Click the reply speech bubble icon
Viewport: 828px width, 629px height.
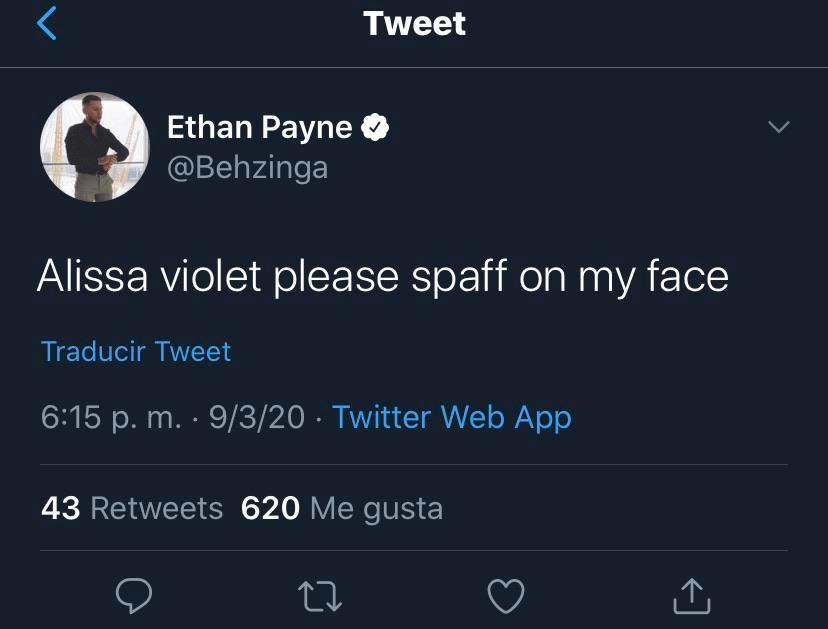point(134,596)
